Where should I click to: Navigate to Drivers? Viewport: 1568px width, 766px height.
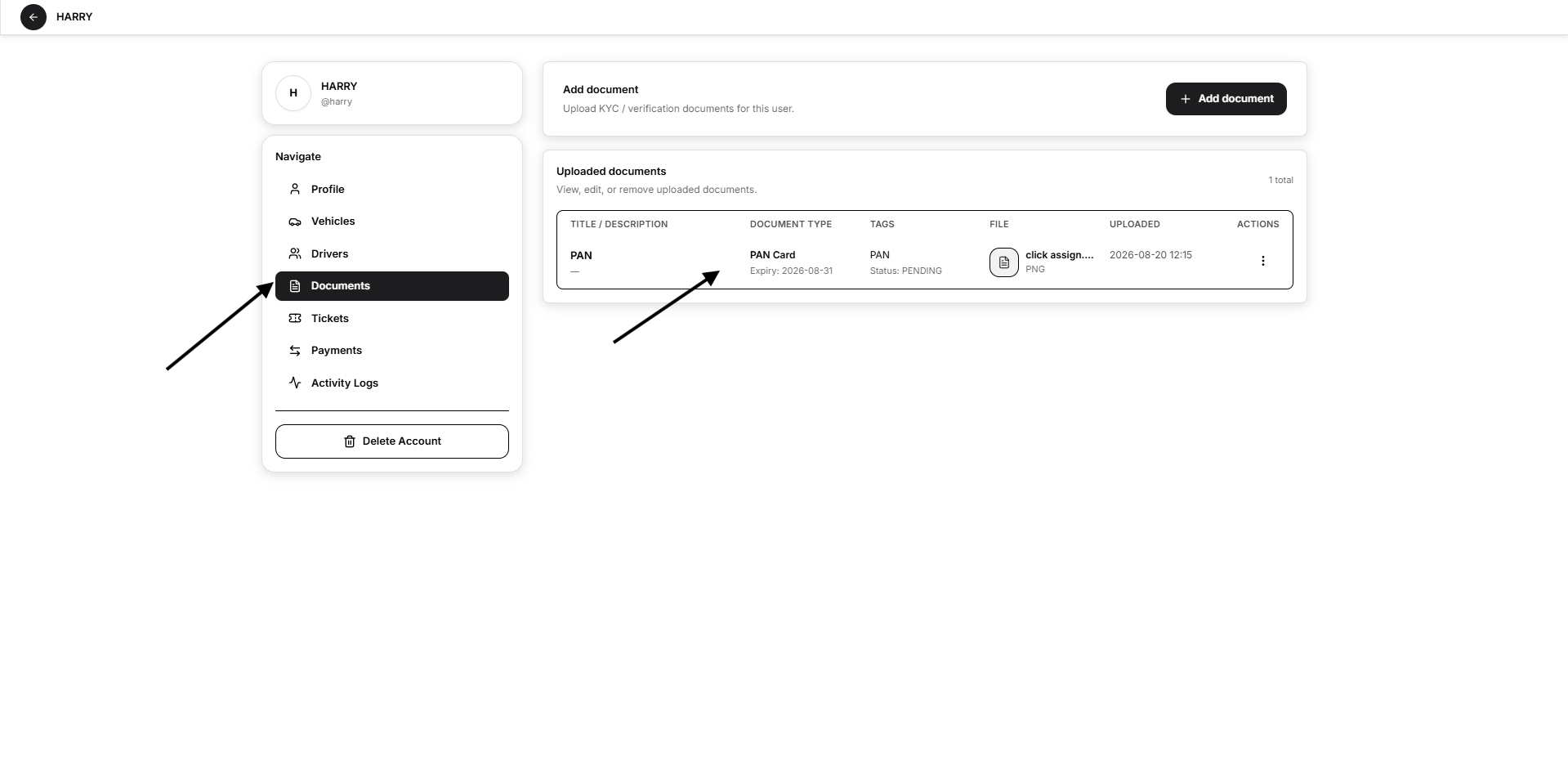(392, 253)
